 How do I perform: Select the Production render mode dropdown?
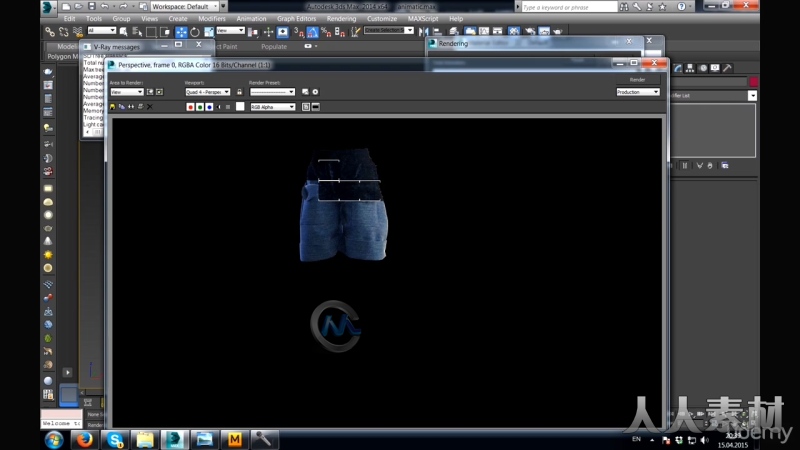[638, 92]
